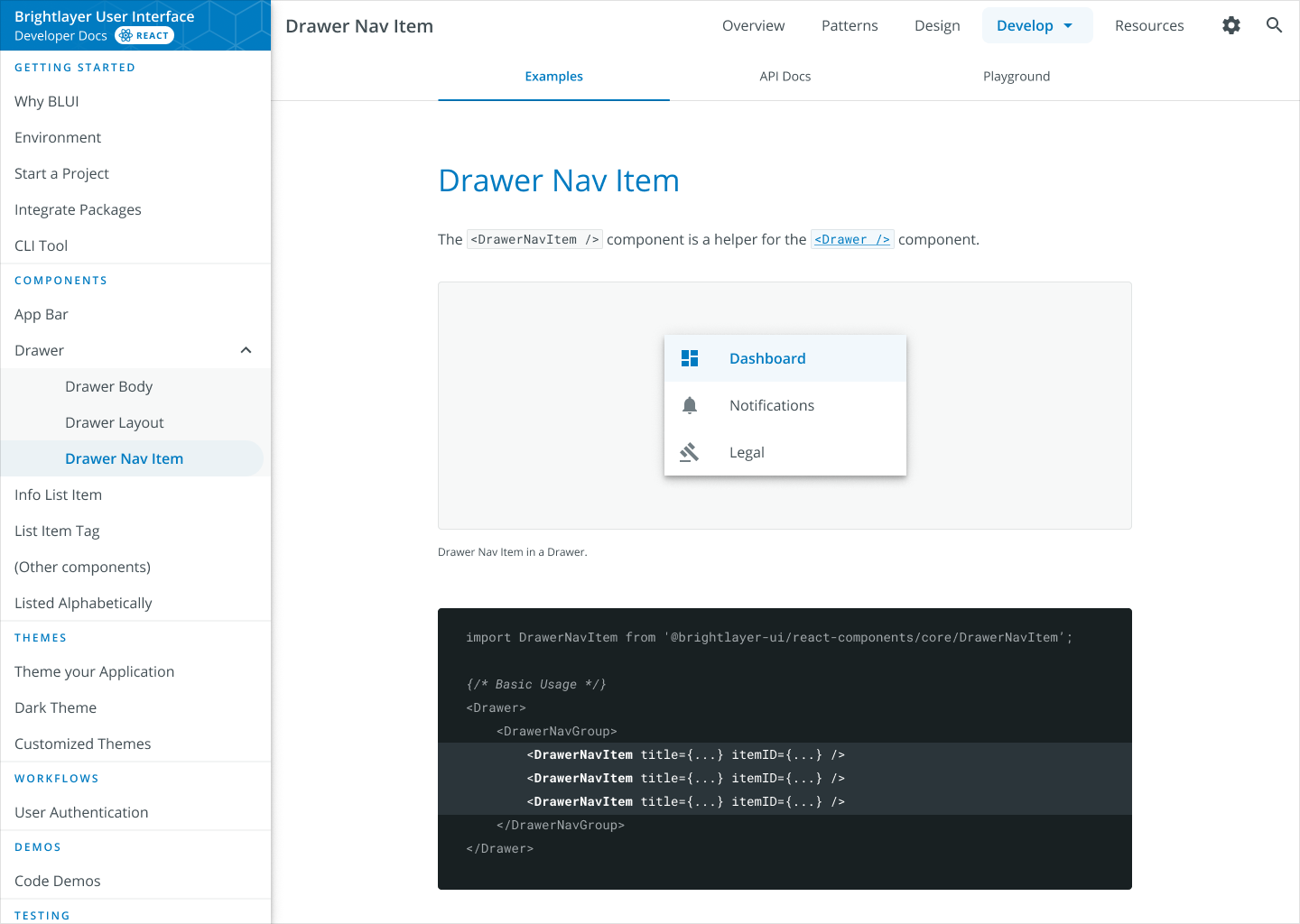Select Notifications item in demo drawer

785,405
